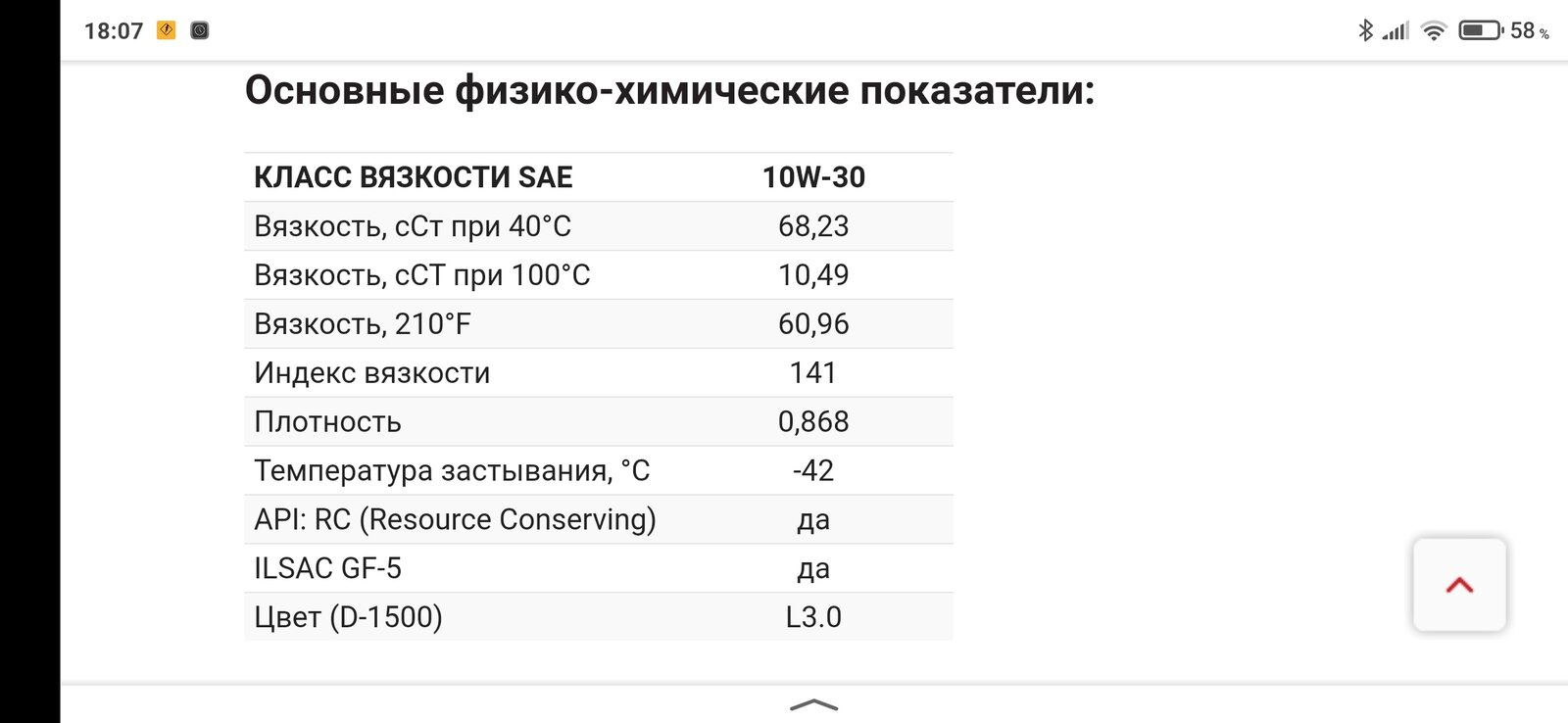Tap the battery indicator icon
The width and height of the screenshot is (1568, 723).
pyautogui.click(x=1481, y=30)
